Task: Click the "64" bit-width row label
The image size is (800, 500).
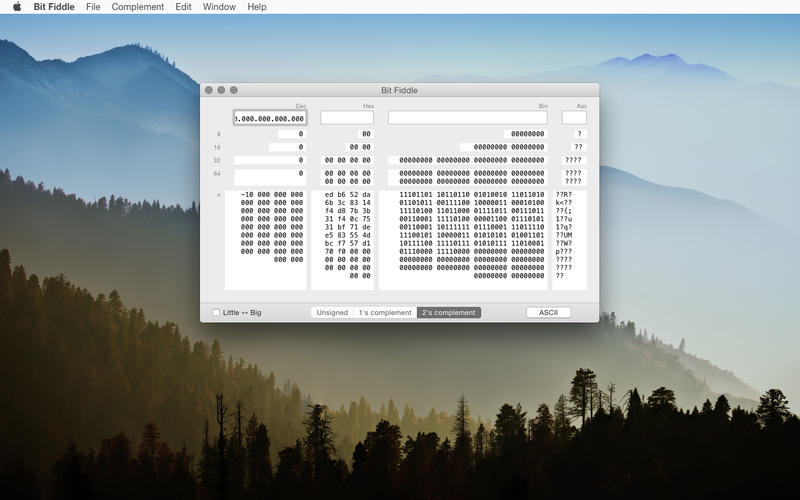Action: (x=217, y=173)
